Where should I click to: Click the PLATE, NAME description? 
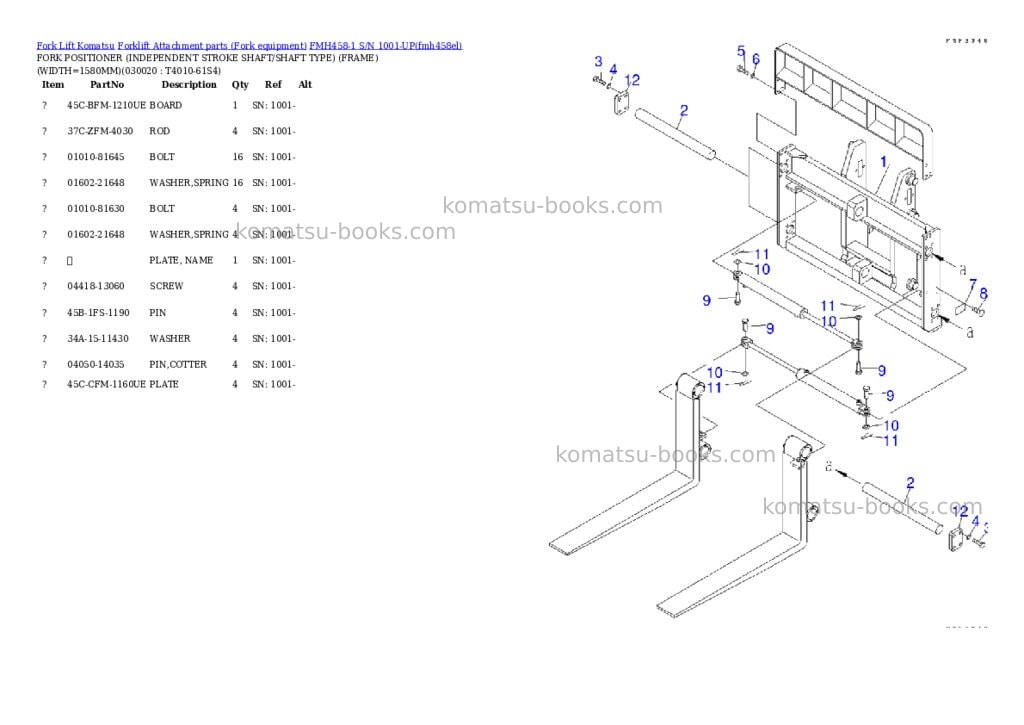[x=181, y=261]
